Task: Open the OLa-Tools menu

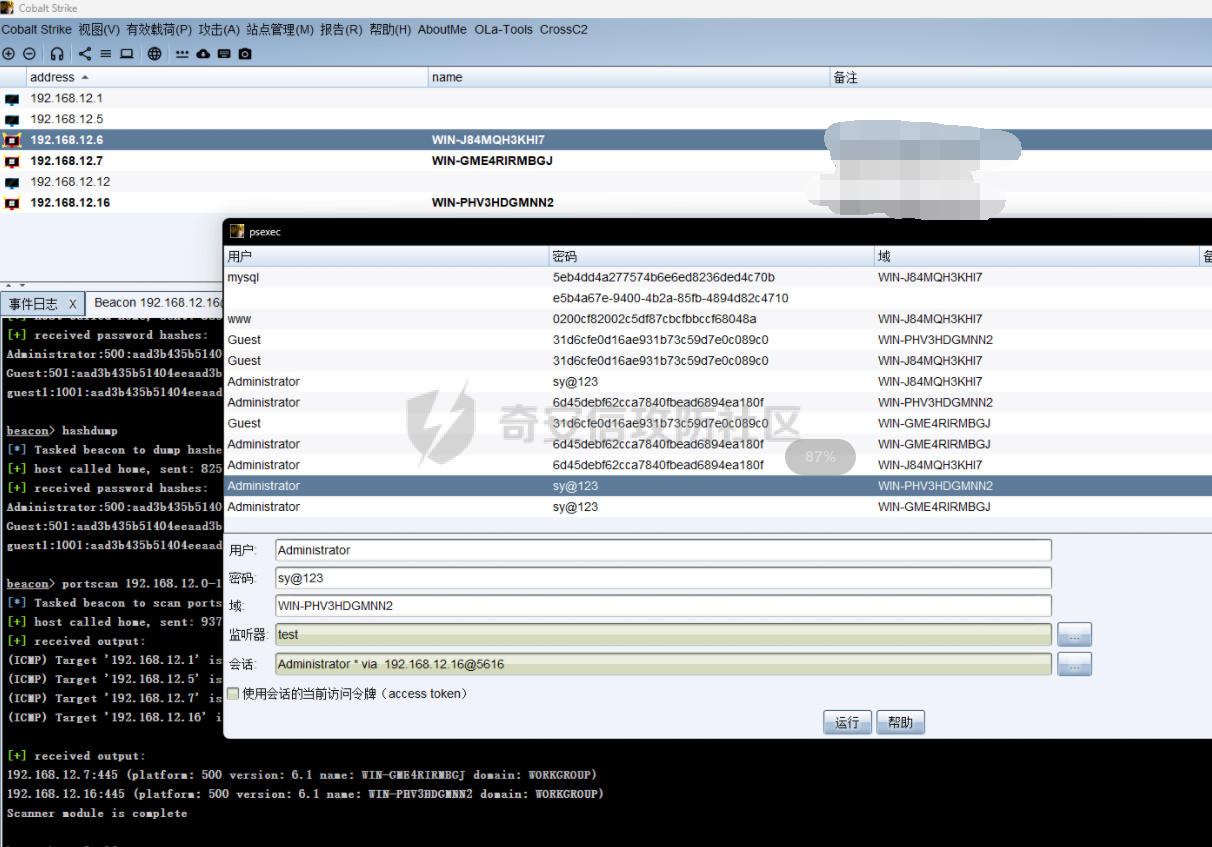Action: click(504, 30)
